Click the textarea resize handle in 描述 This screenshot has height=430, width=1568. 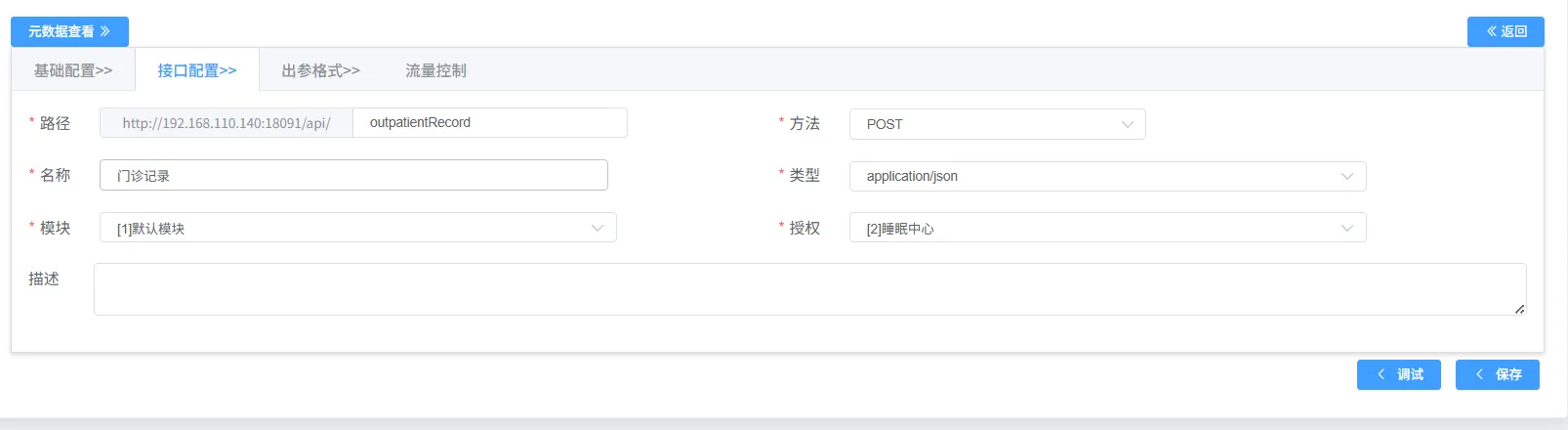pyautogui.click(x=1520, y=309)
